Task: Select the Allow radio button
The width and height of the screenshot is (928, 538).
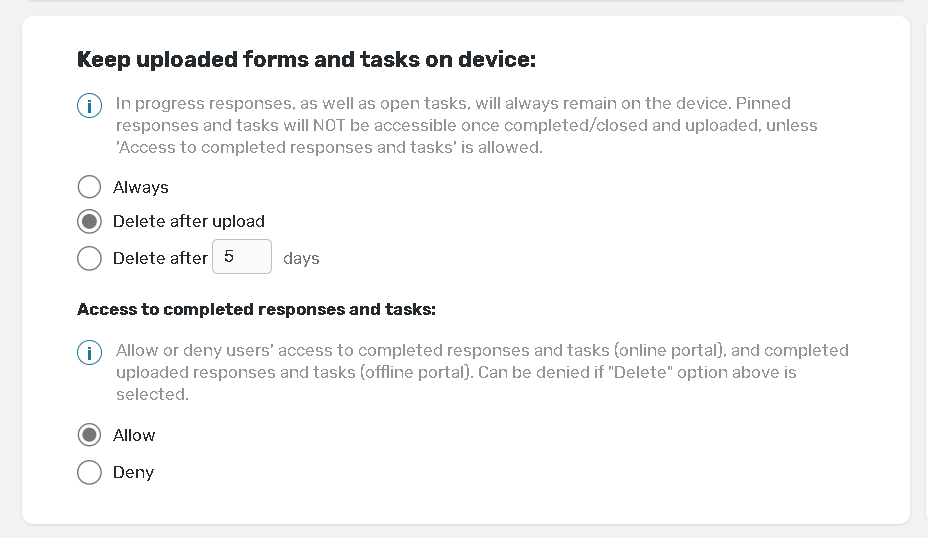Action: point(89,435)
